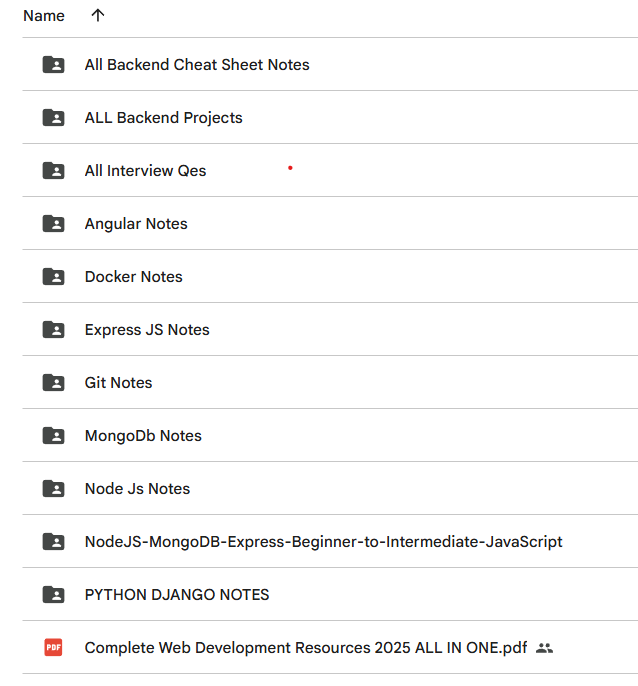Select All Interview Qes folder name

point(145,171)
